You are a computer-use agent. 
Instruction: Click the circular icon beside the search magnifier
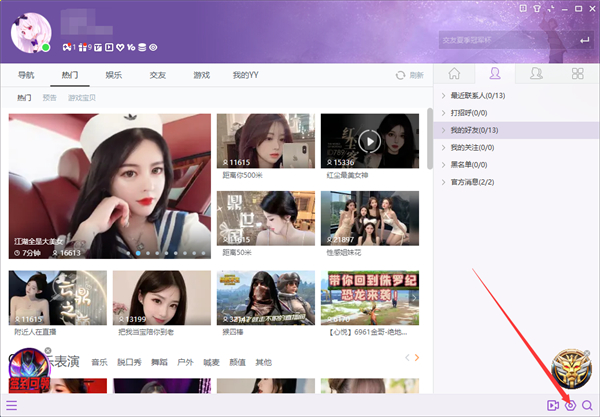(x=570, y=405)
